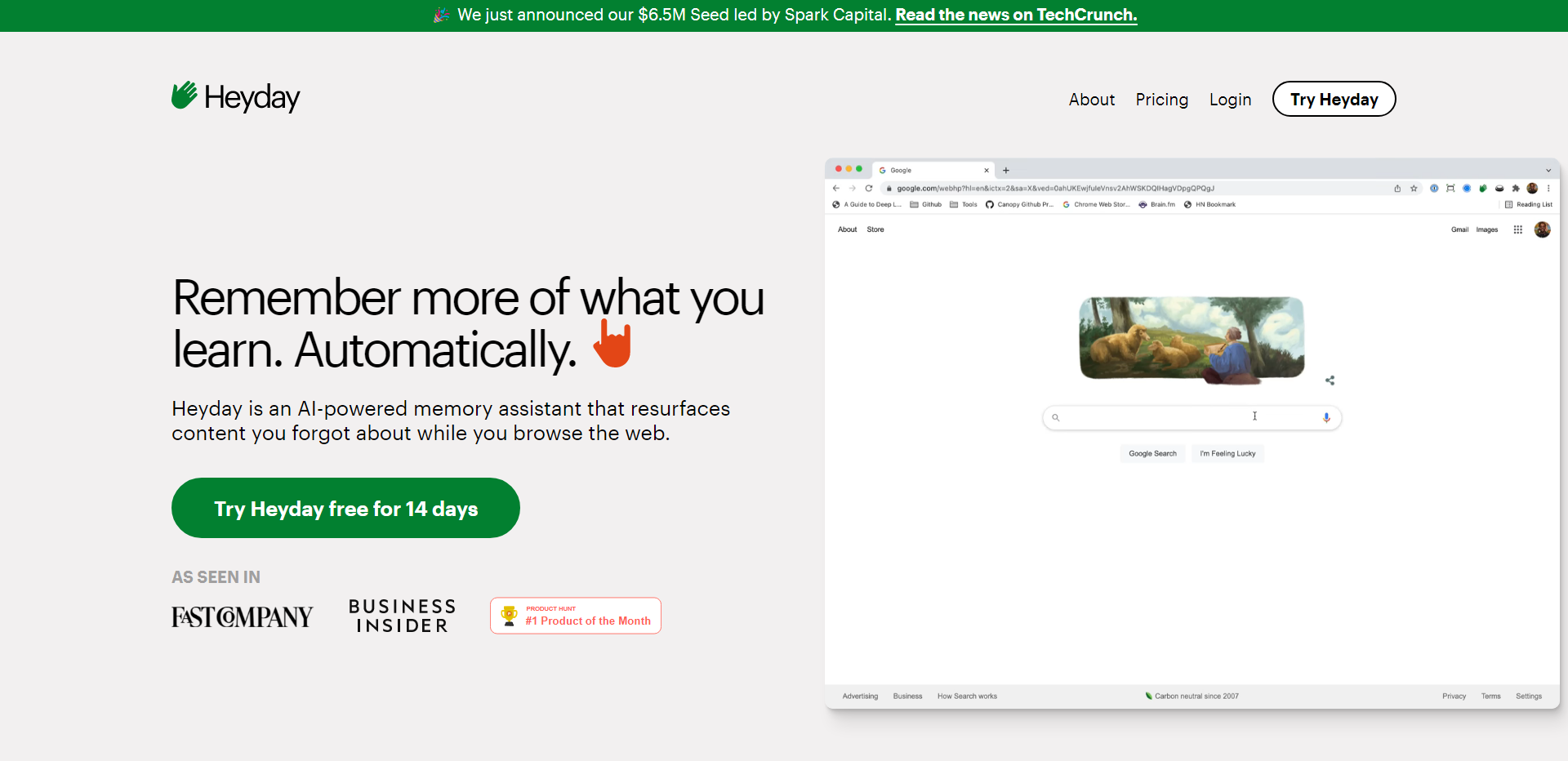
Task: Click the Chrome extensions puzzle piece icon
Action: pos(1516,189)
